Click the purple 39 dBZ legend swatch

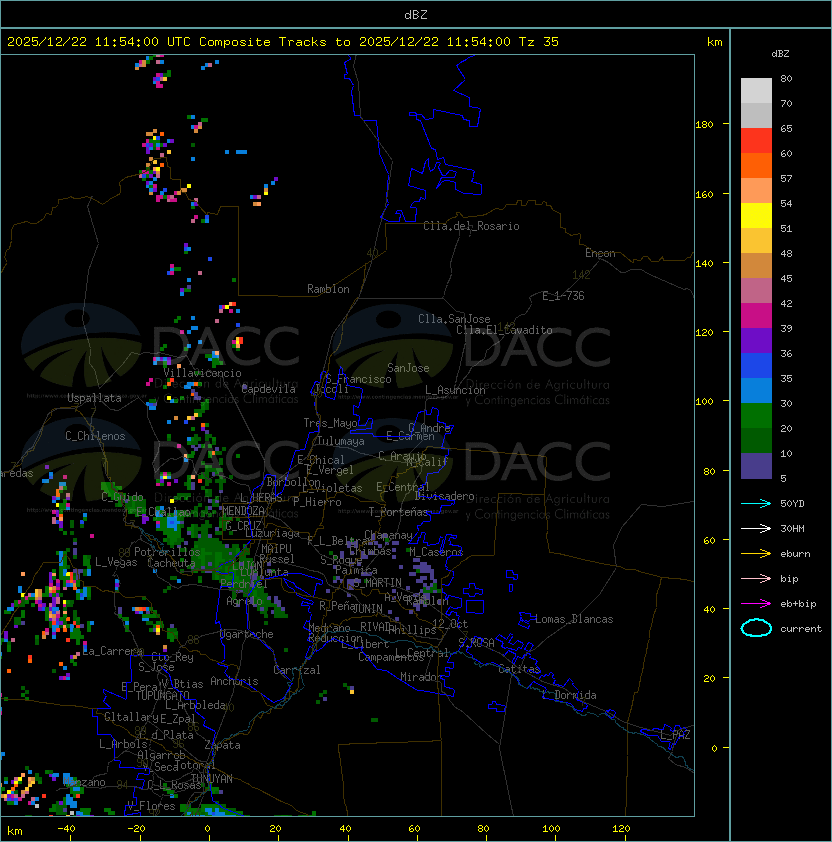(x=756, y=341)
